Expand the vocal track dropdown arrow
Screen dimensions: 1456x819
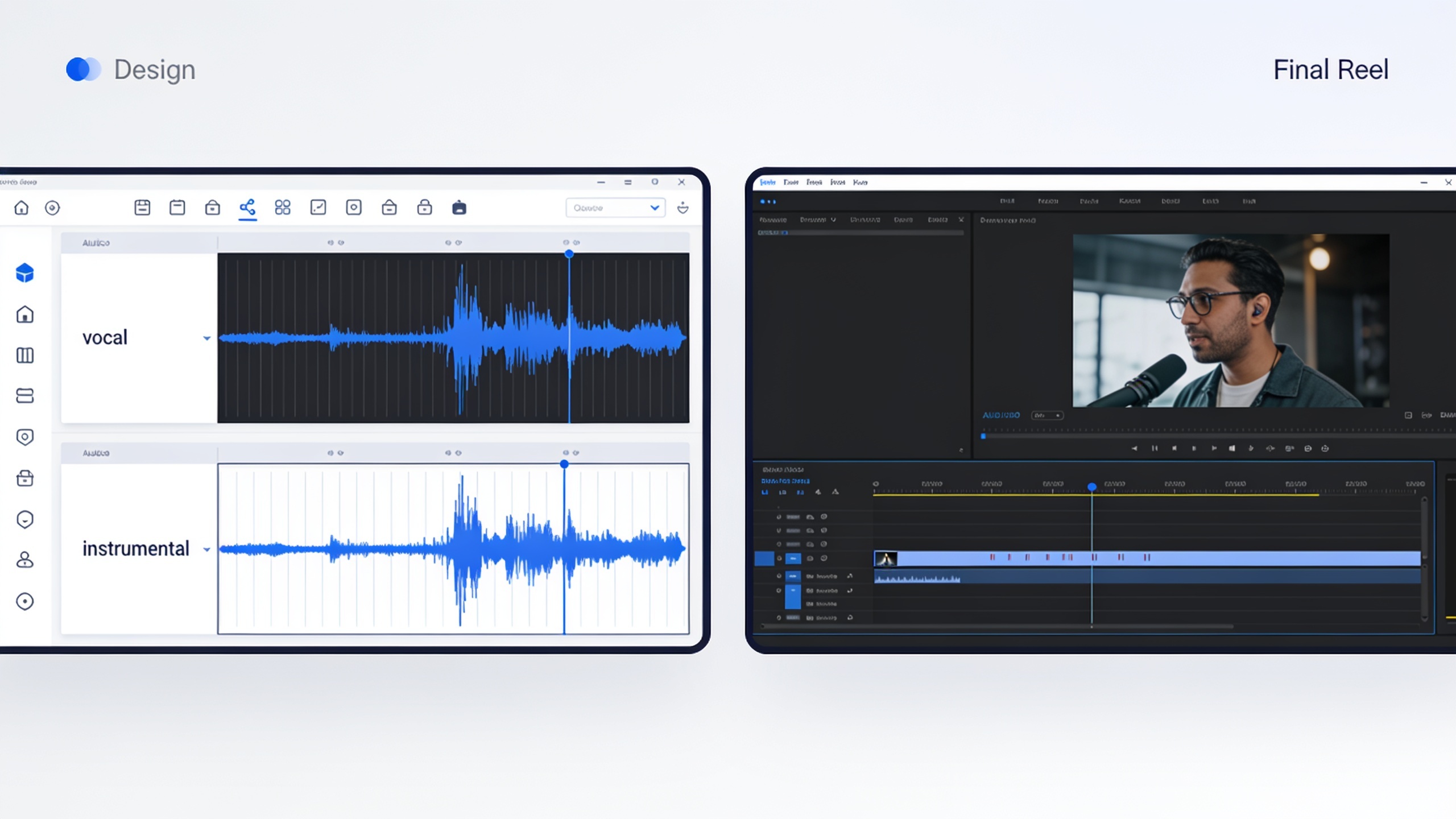pos(207,338)
